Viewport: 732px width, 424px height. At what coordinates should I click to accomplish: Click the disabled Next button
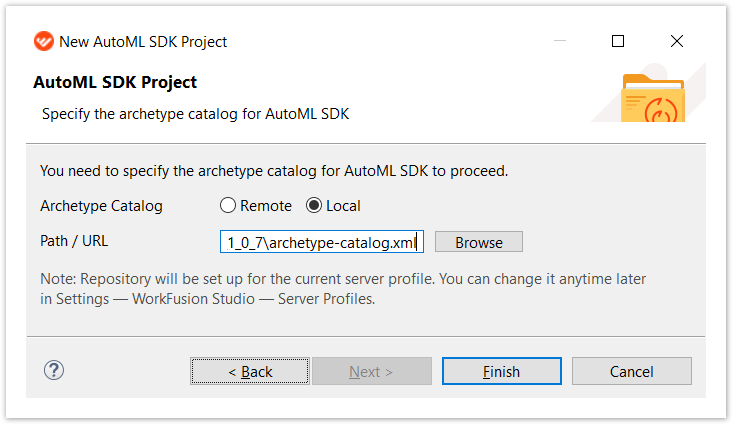tap(372, 371)
